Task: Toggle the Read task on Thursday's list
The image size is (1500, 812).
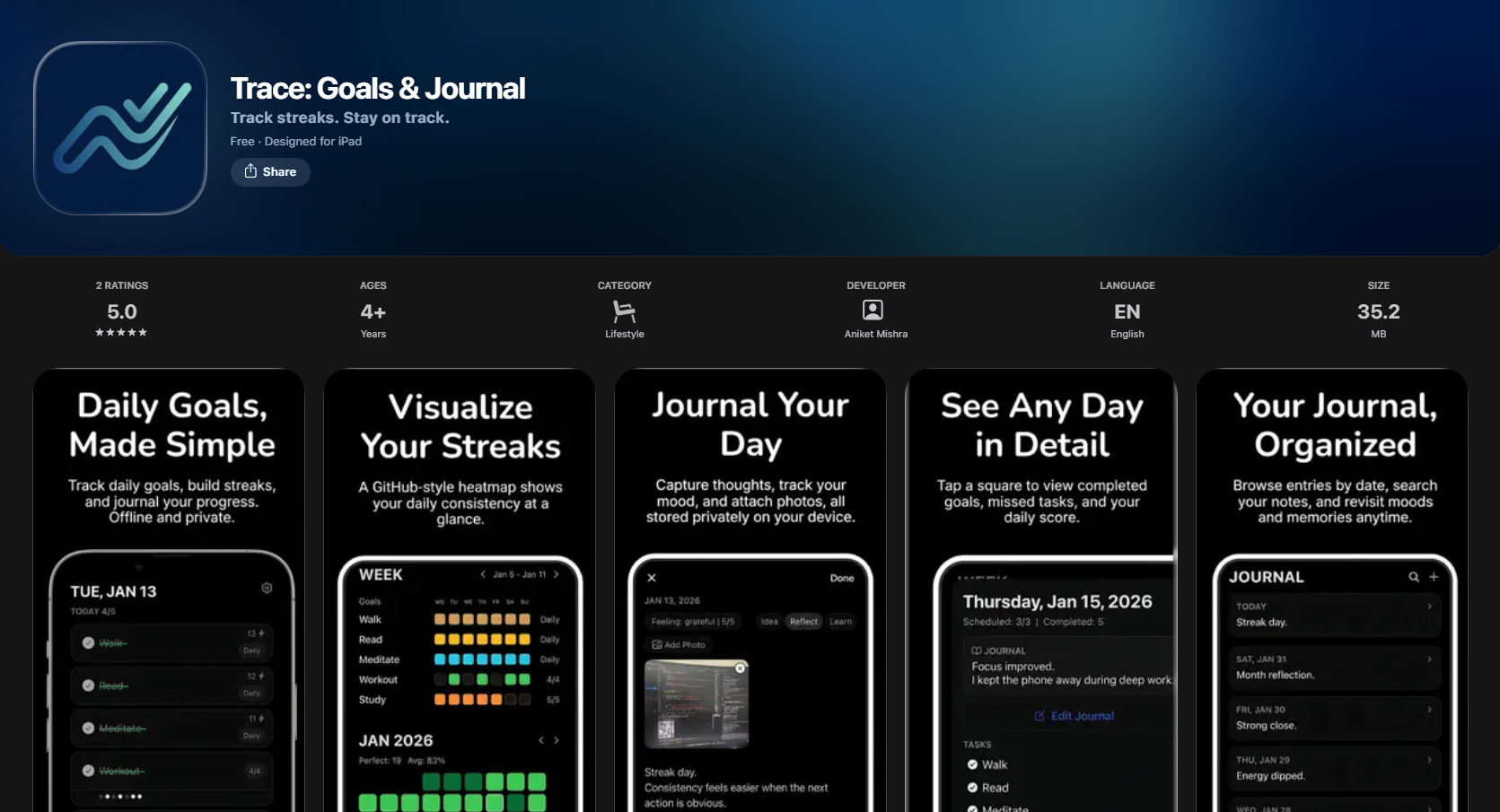Action: [972, 787]
